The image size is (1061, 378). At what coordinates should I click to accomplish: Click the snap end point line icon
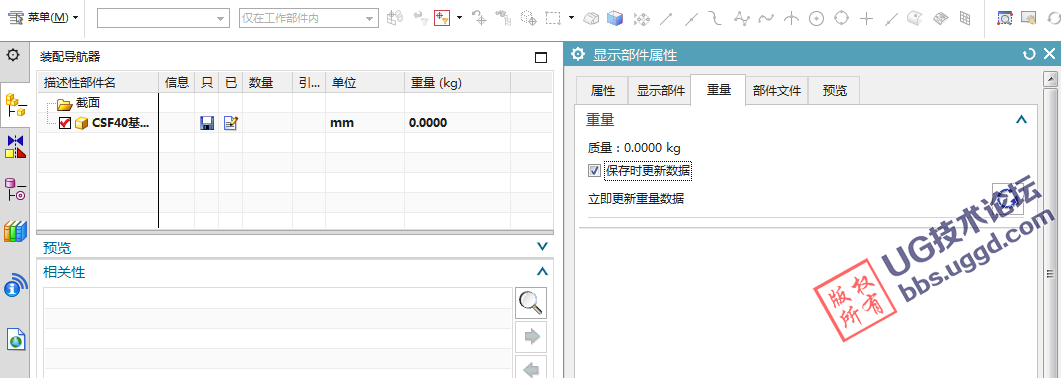667,18
